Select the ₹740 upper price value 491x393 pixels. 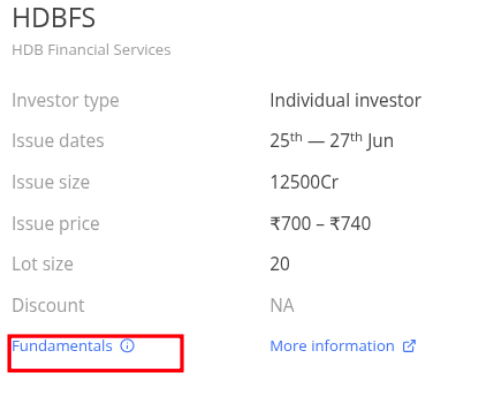point(350,223)
